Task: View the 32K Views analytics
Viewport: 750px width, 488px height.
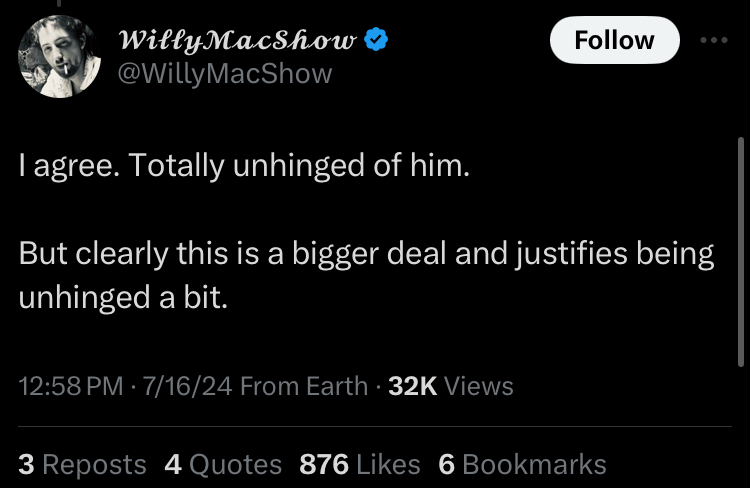Action: pos(451,386)
